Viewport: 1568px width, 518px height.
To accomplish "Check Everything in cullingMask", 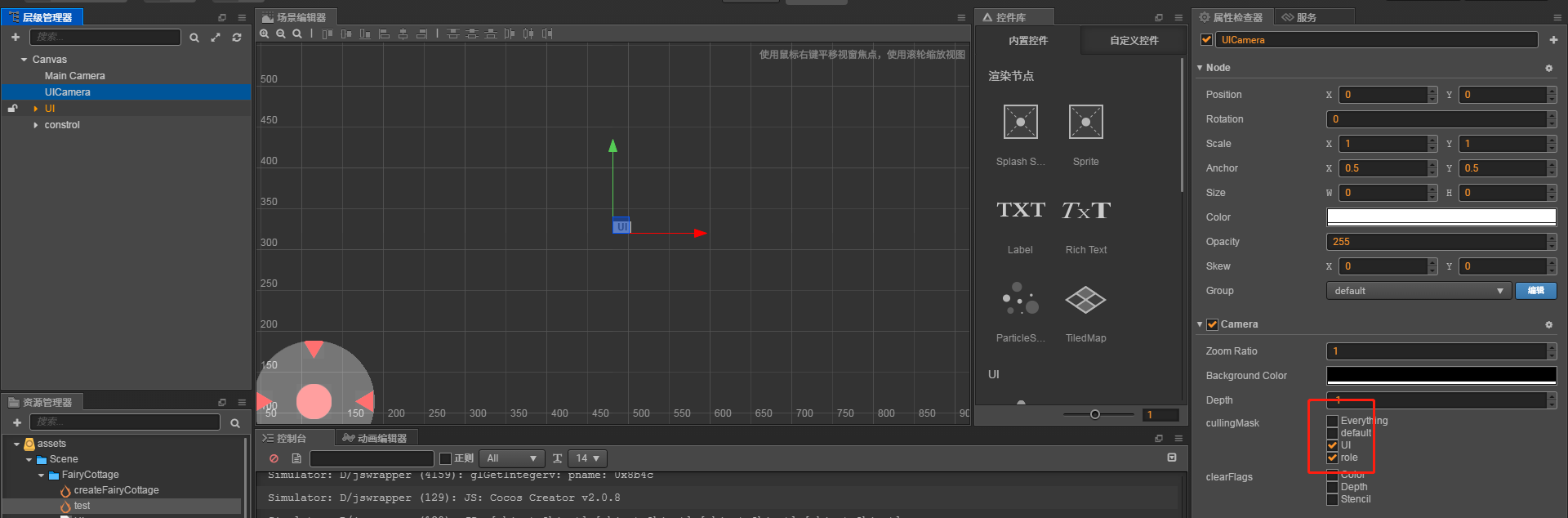I will [x=1332, y=421].
